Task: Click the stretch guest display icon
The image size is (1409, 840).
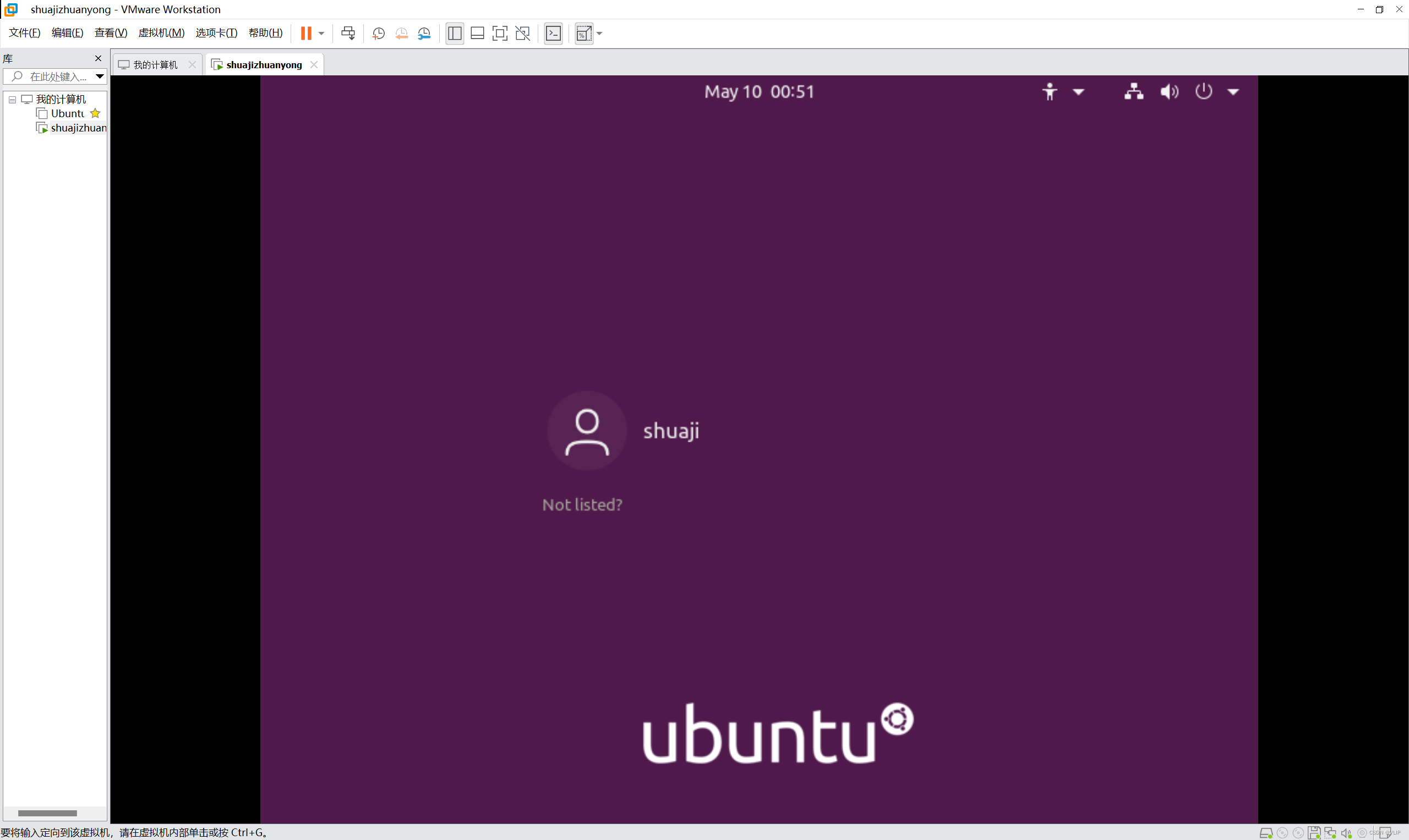Action: [x=584, y=34]
